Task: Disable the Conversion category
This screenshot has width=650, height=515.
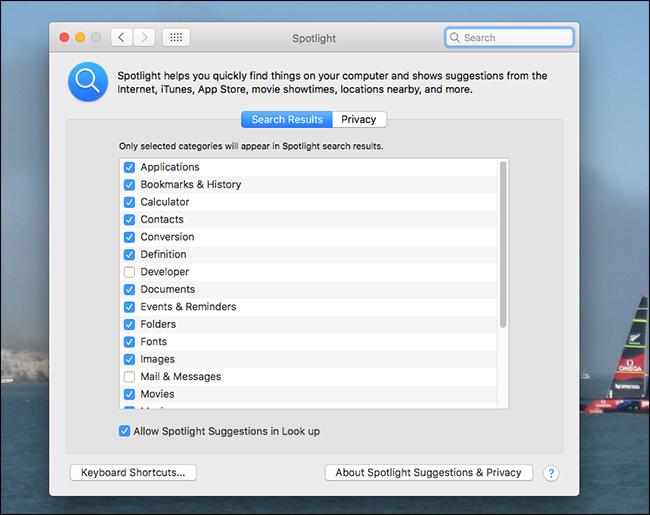Action: [129, 237]
